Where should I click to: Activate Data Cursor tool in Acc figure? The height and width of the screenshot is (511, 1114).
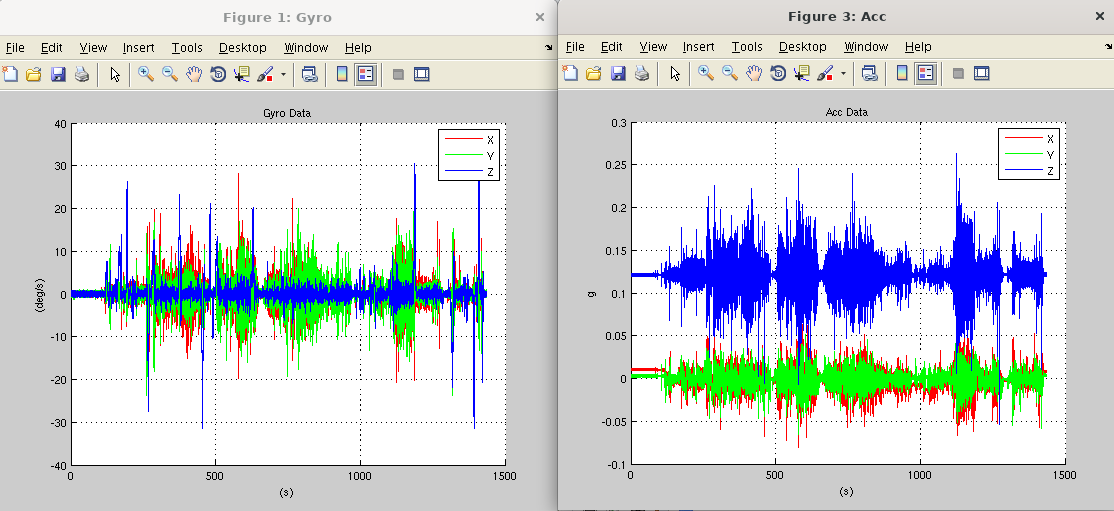tap(802, 73)
